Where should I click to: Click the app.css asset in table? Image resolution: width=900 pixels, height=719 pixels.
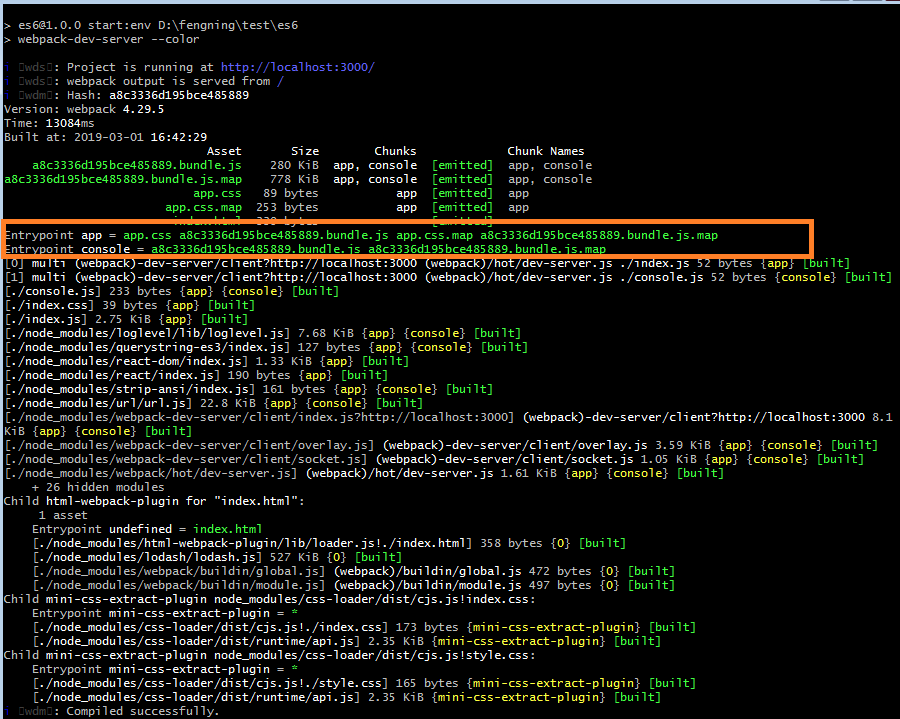pos(217,193)
